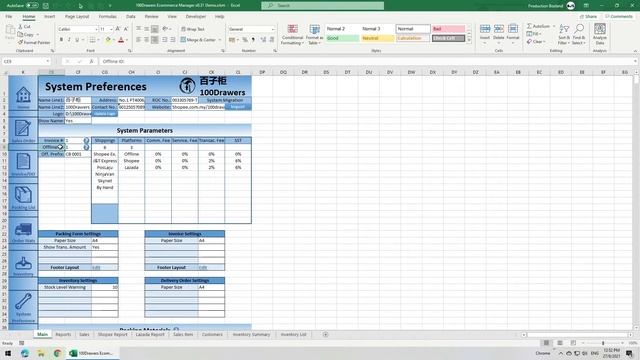This screenshot has width=640, height=360.
Task: Apply Italic formatting
Action: click(69, 40)
